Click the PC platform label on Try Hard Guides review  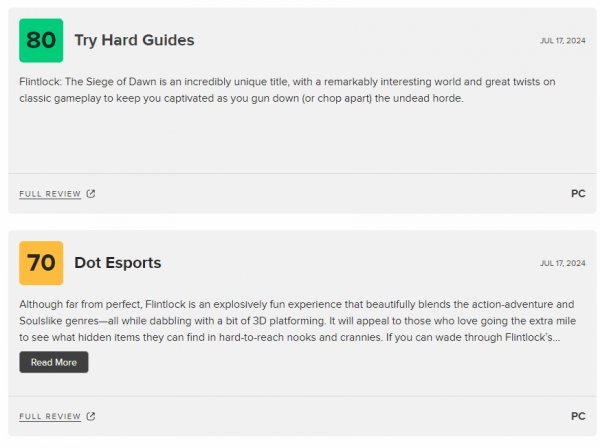578,194
